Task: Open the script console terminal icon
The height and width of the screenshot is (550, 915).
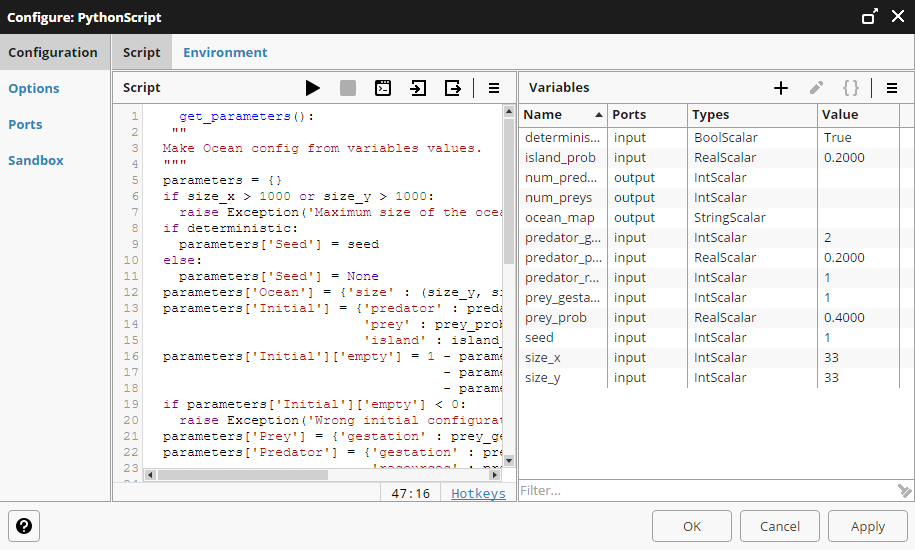Action: 383,88
